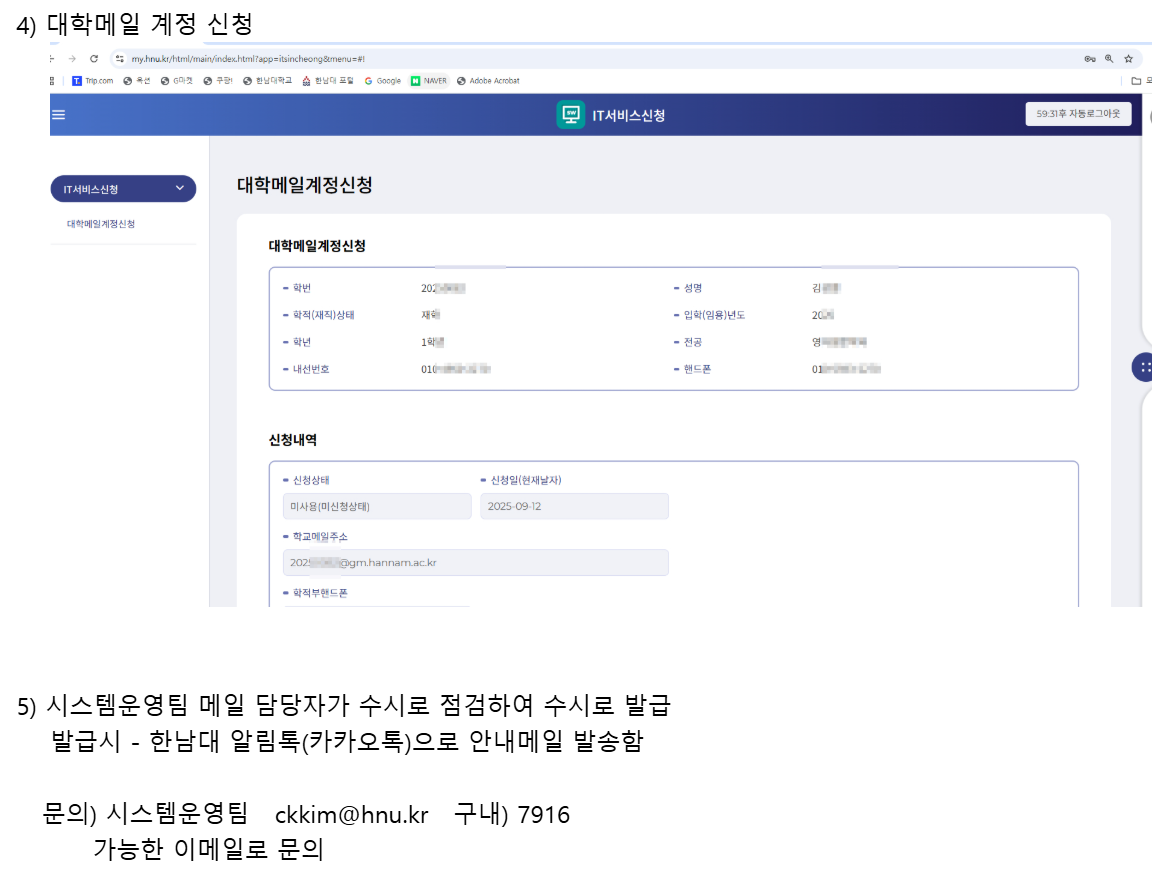
Task: Click the 학교메일주소 input field
Action: tap(475, 563)
